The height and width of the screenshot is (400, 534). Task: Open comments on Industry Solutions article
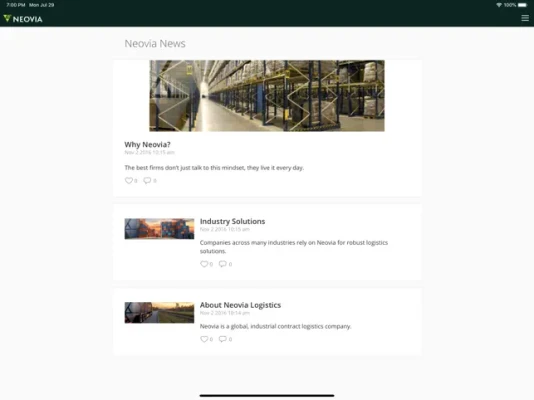[x=223, y=264]
